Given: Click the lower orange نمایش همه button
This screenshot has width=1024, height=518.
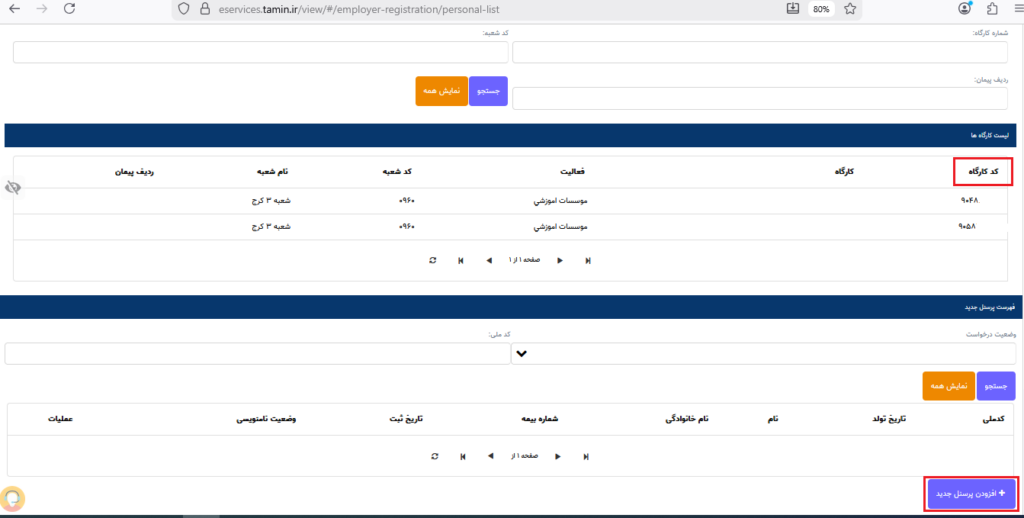Looking at the screenshot, I should [x=948, y=386].
